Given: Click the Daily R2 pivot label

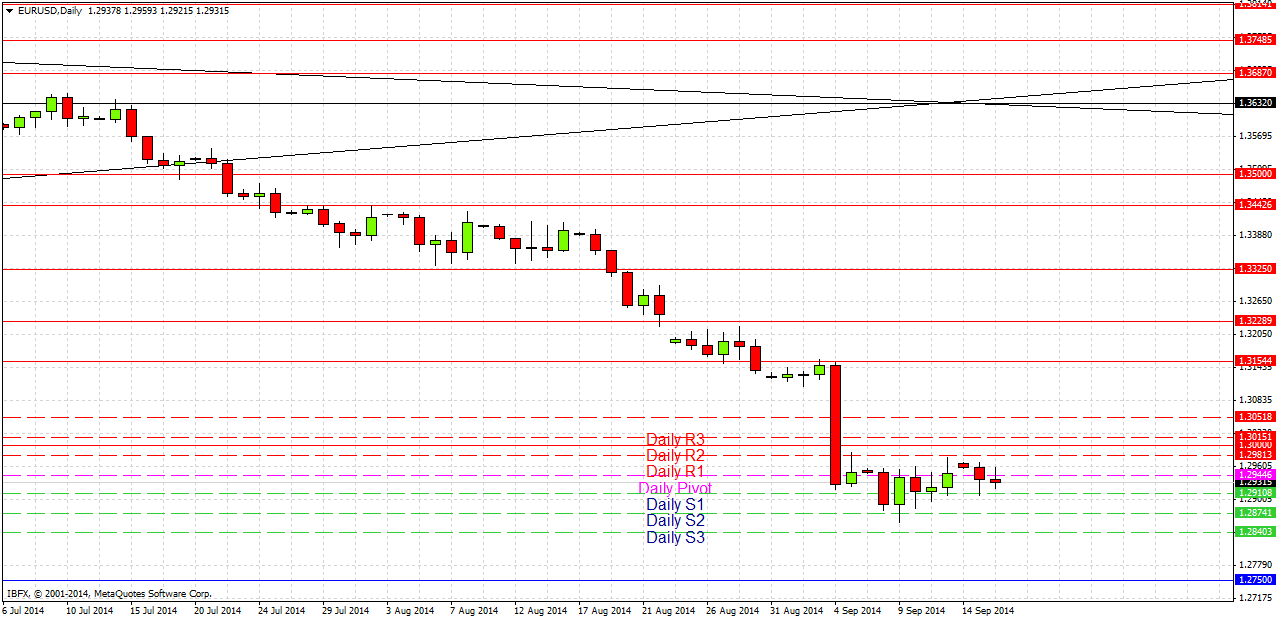Looking at the screenshot, I should (x=674, y=455).
